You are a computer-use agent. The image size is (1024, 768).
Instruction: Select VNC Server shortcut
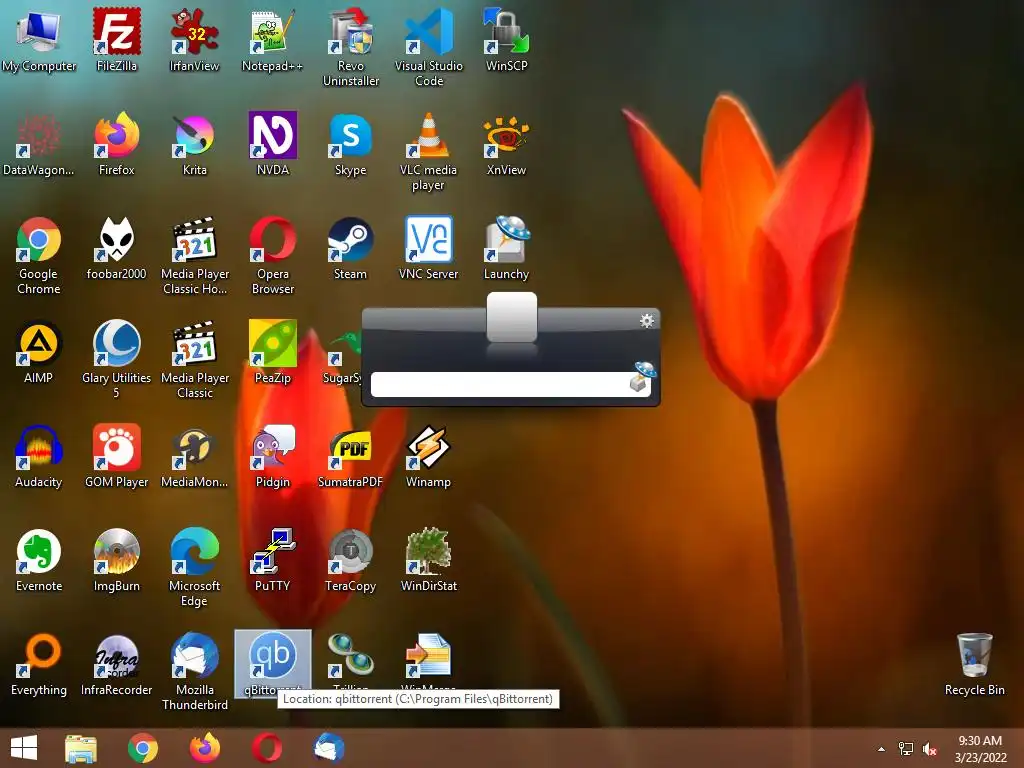pos(428,248)
